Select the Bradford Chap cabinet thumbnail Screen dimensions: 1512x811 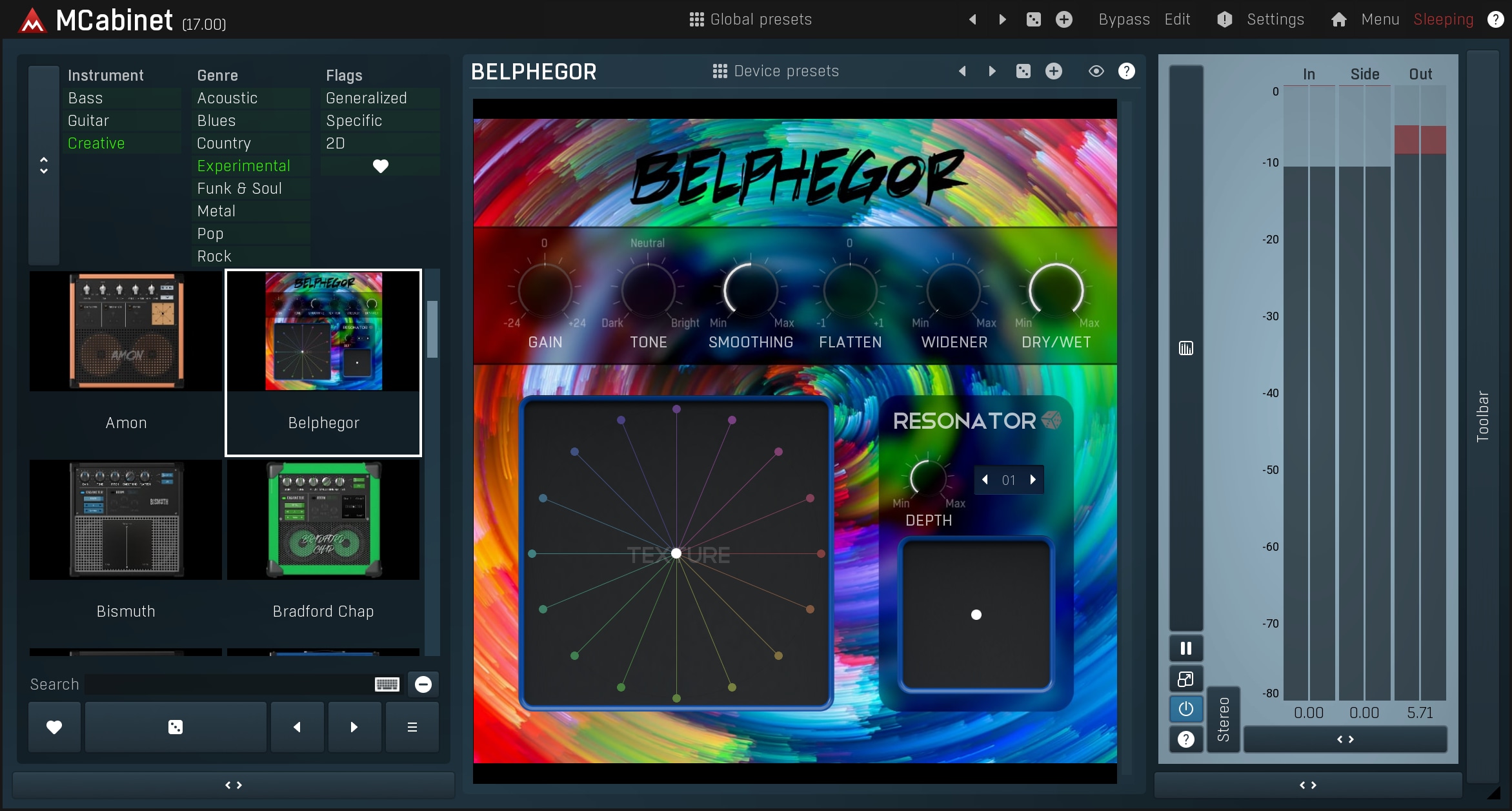(323, 520)
